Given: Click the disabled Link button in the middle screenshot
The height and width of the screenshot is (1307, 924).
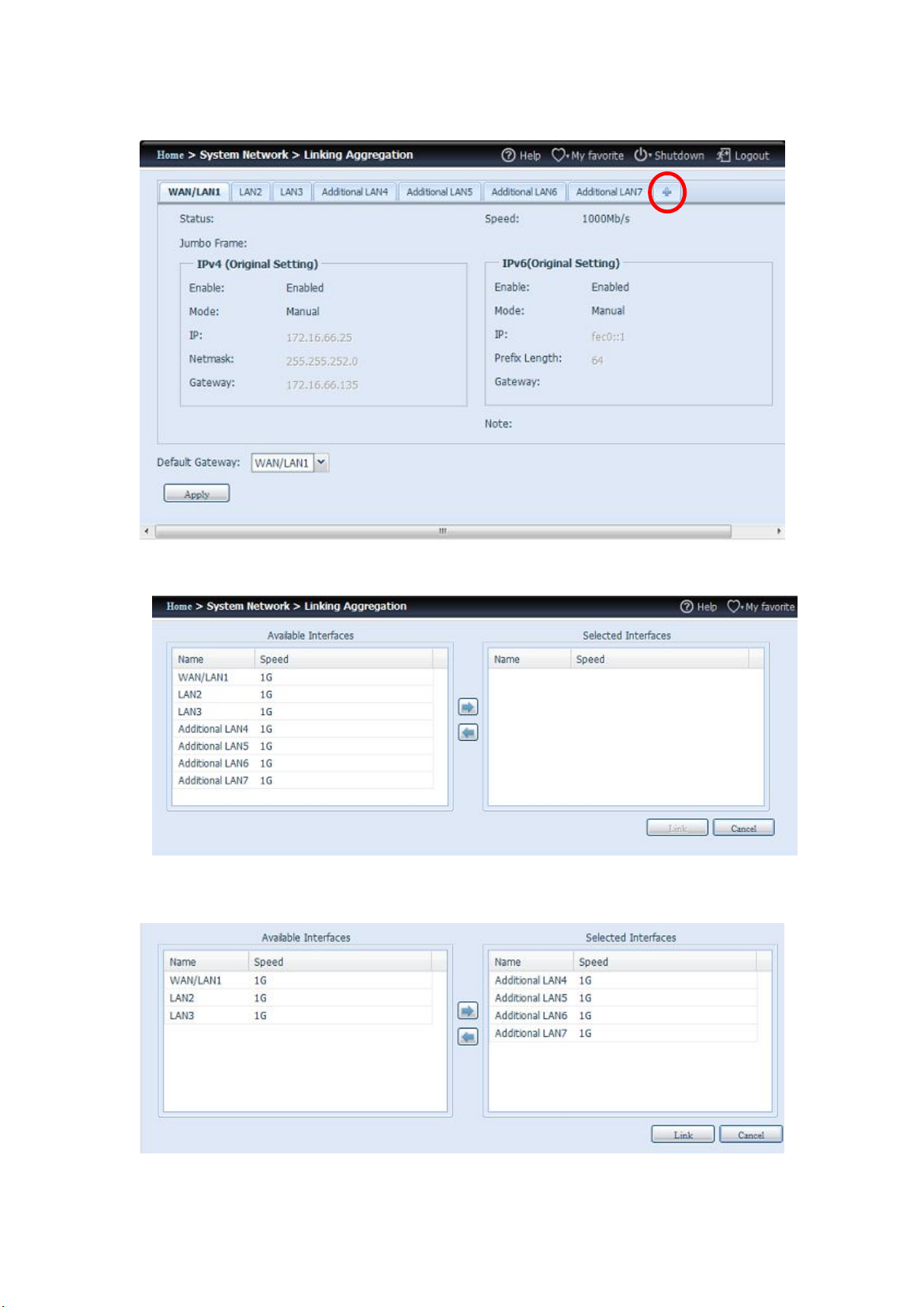Looking at the screenshot, I should click(x=677, y=828).
